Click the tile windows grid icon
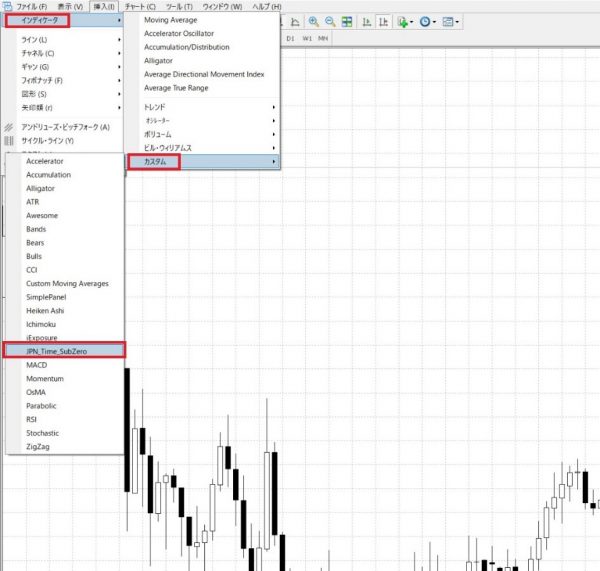 (346, 21)
